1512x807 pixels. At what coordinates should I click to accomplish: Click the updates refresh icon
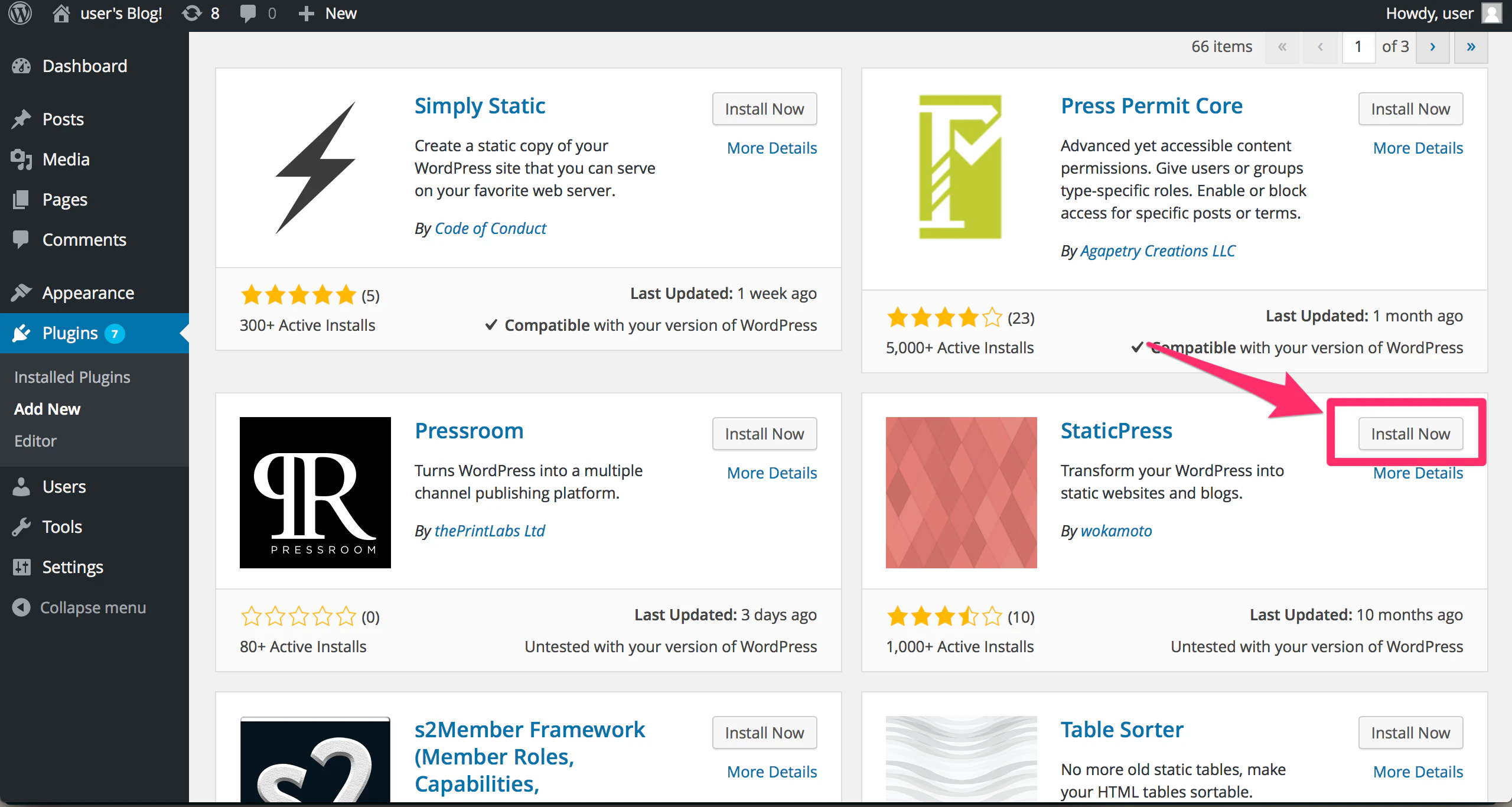[x=192, y=13]
